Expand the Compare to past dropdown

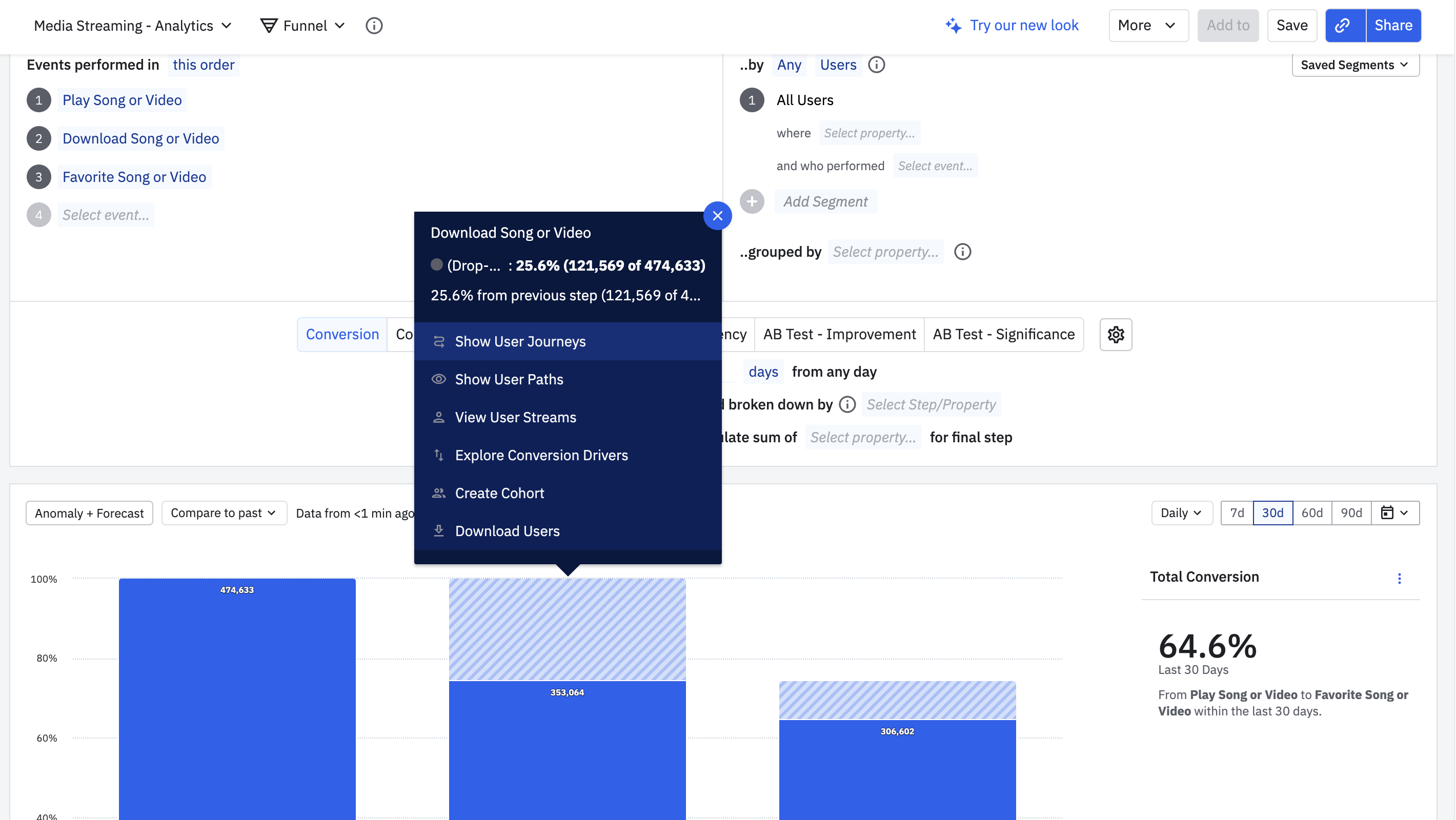(224, 512)
